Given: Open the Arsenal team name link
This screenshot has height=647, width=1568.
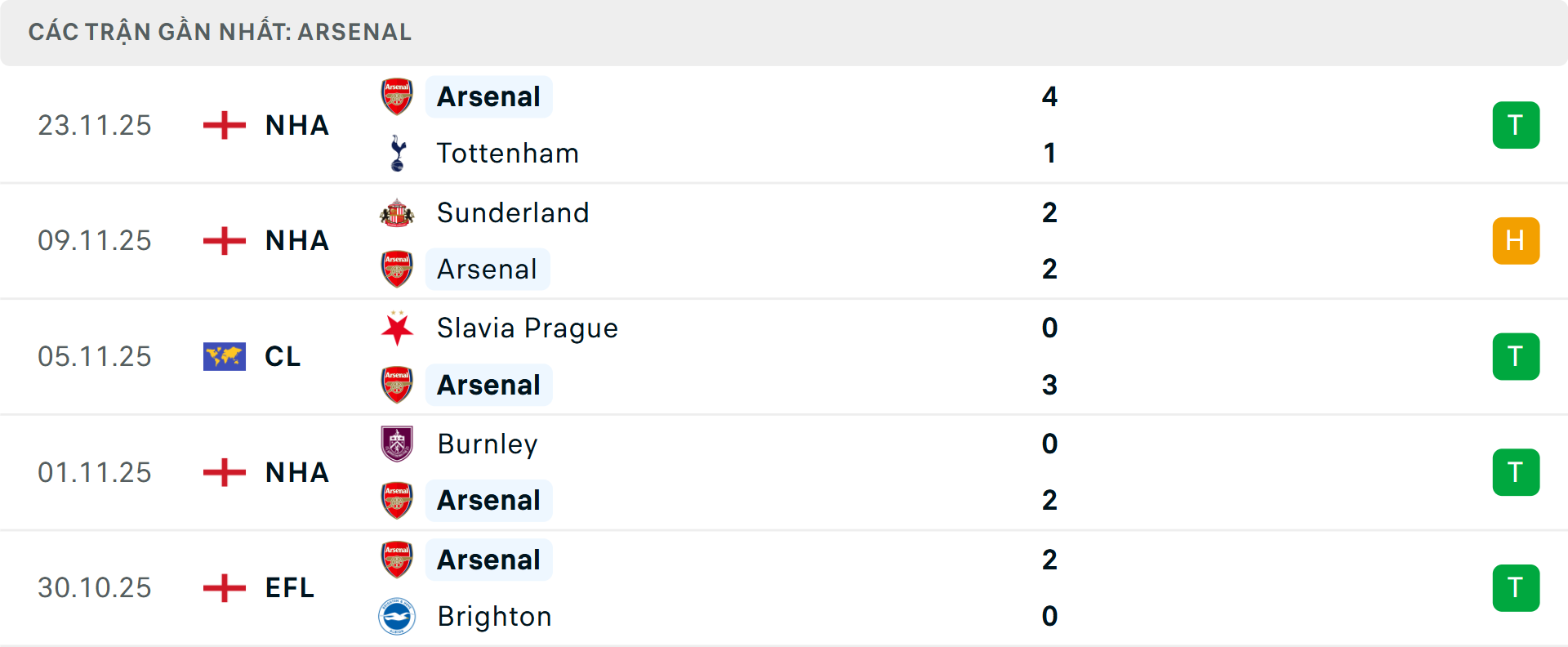Looking at the screenshot, I should [x=488, y=96].
